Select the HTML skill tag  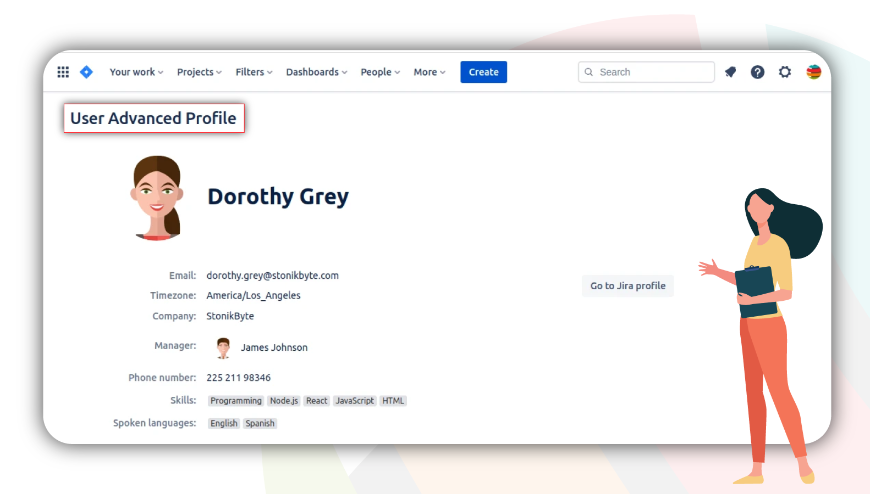(393, 401)
